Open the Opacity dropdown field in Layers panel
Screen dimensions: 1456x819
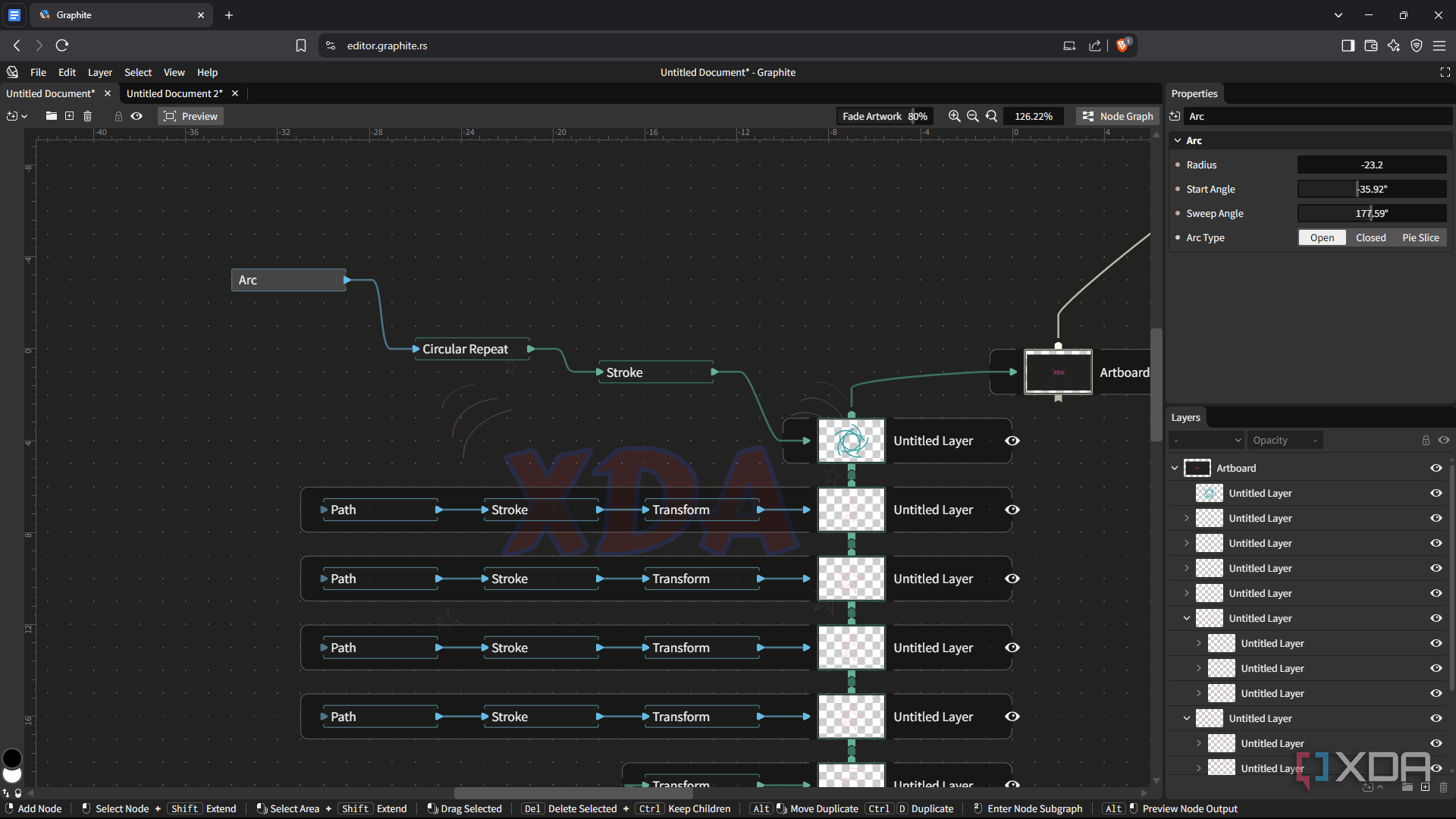click(1285, 440)
